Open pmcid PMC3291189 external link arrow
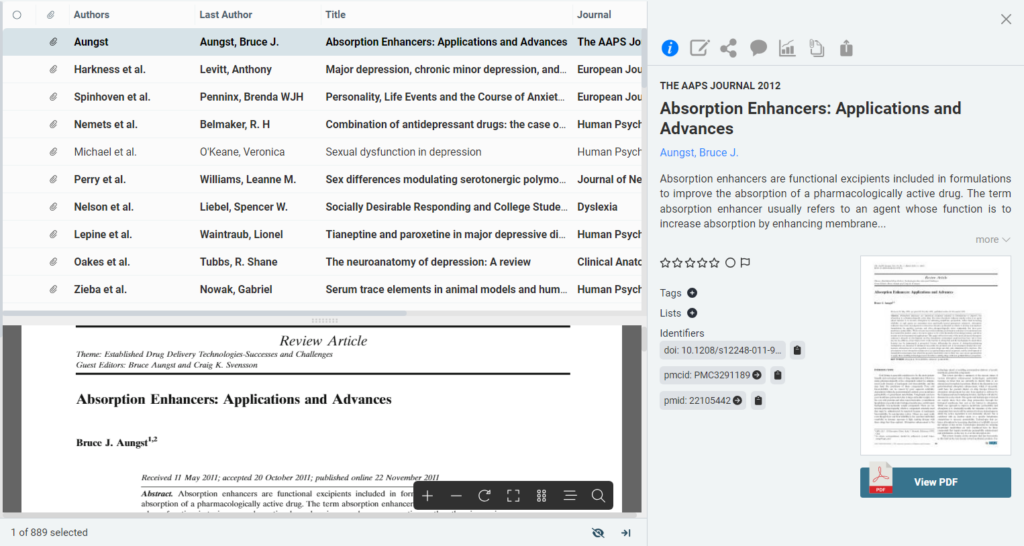The height and width of the screenshot is (546, 1024). [757, 375]
